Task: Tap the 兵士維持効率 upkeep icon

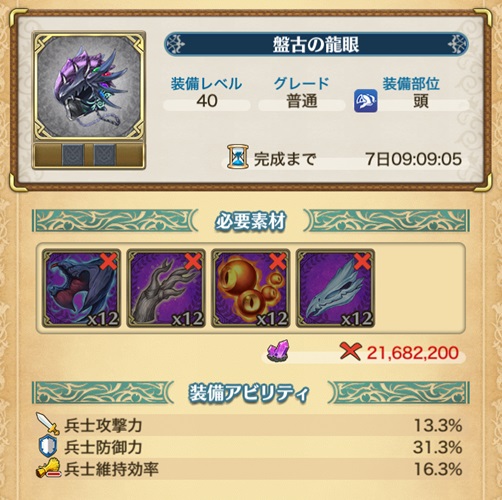Action: pos(49,468)
